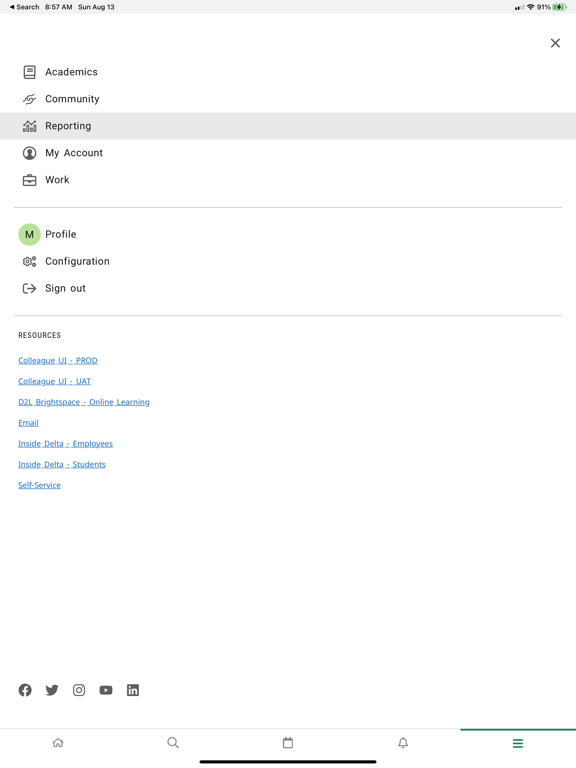Open the LinkedIn icon

(x=133, y=690)
